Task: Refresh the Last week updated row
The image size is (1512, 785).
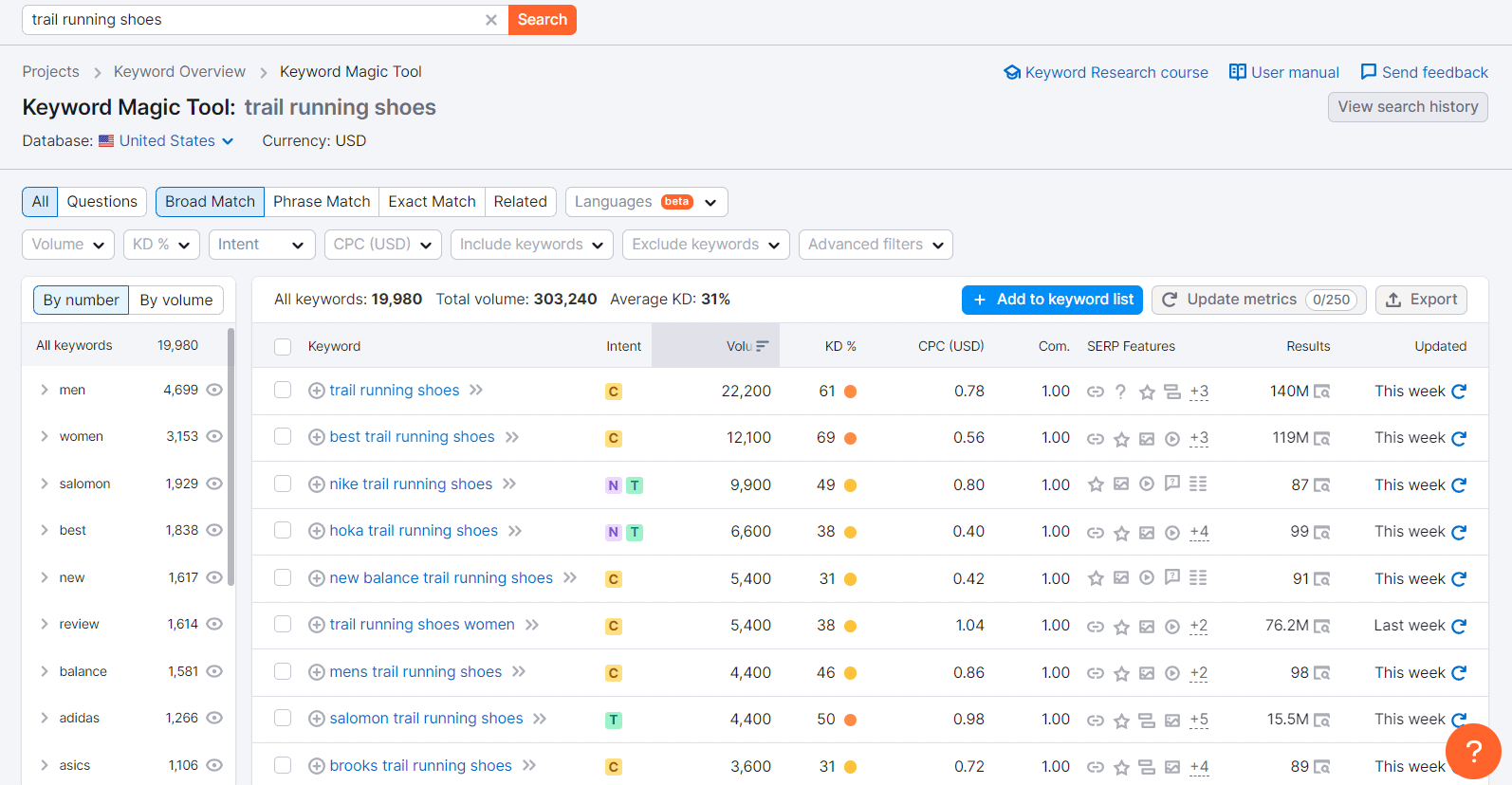Action: [1459, 626]
